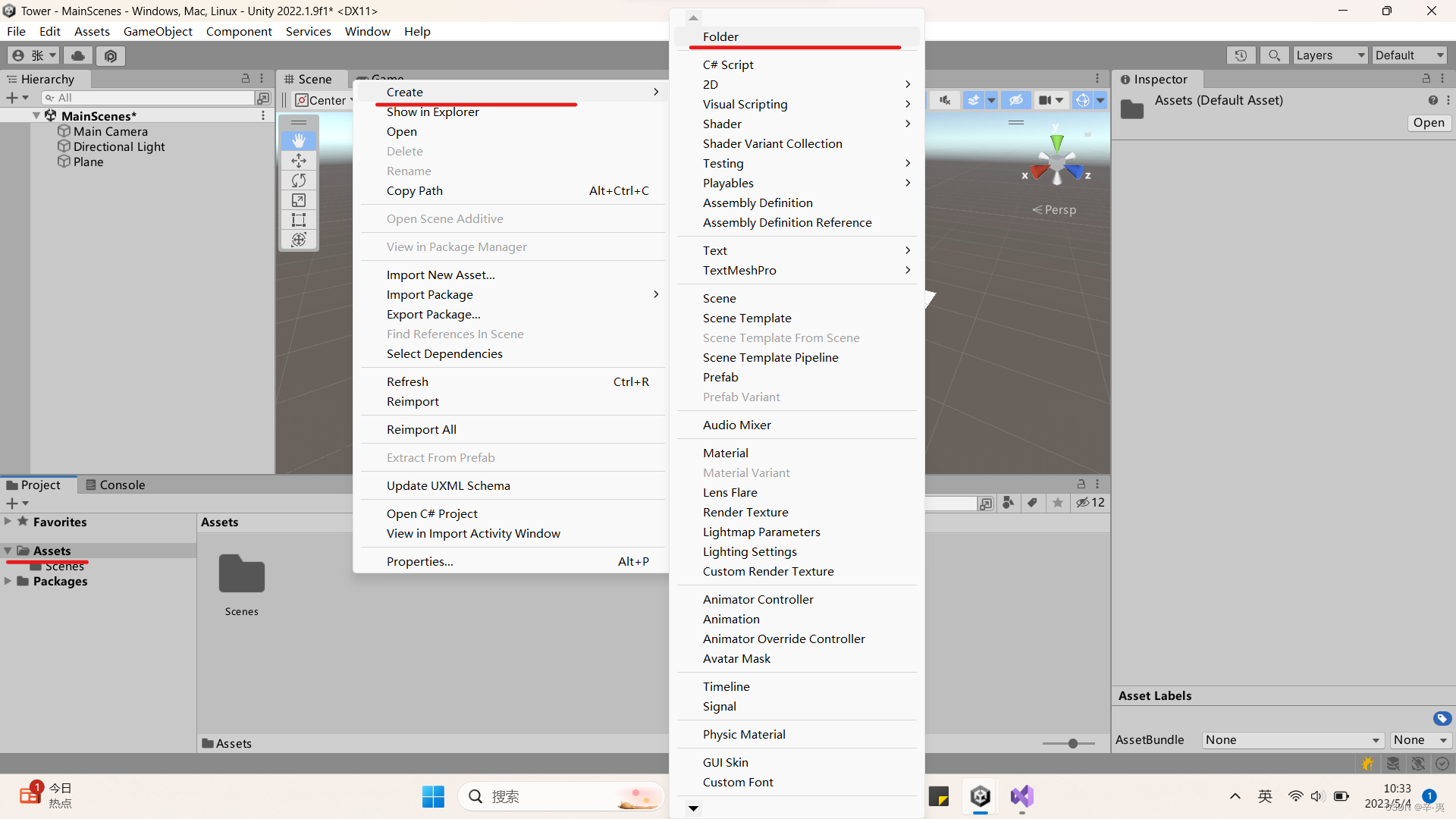Choose Folder from the Create submenu
Image resolution: width=1456 pixels, height=819 pixels.
[x=720, y=36]
